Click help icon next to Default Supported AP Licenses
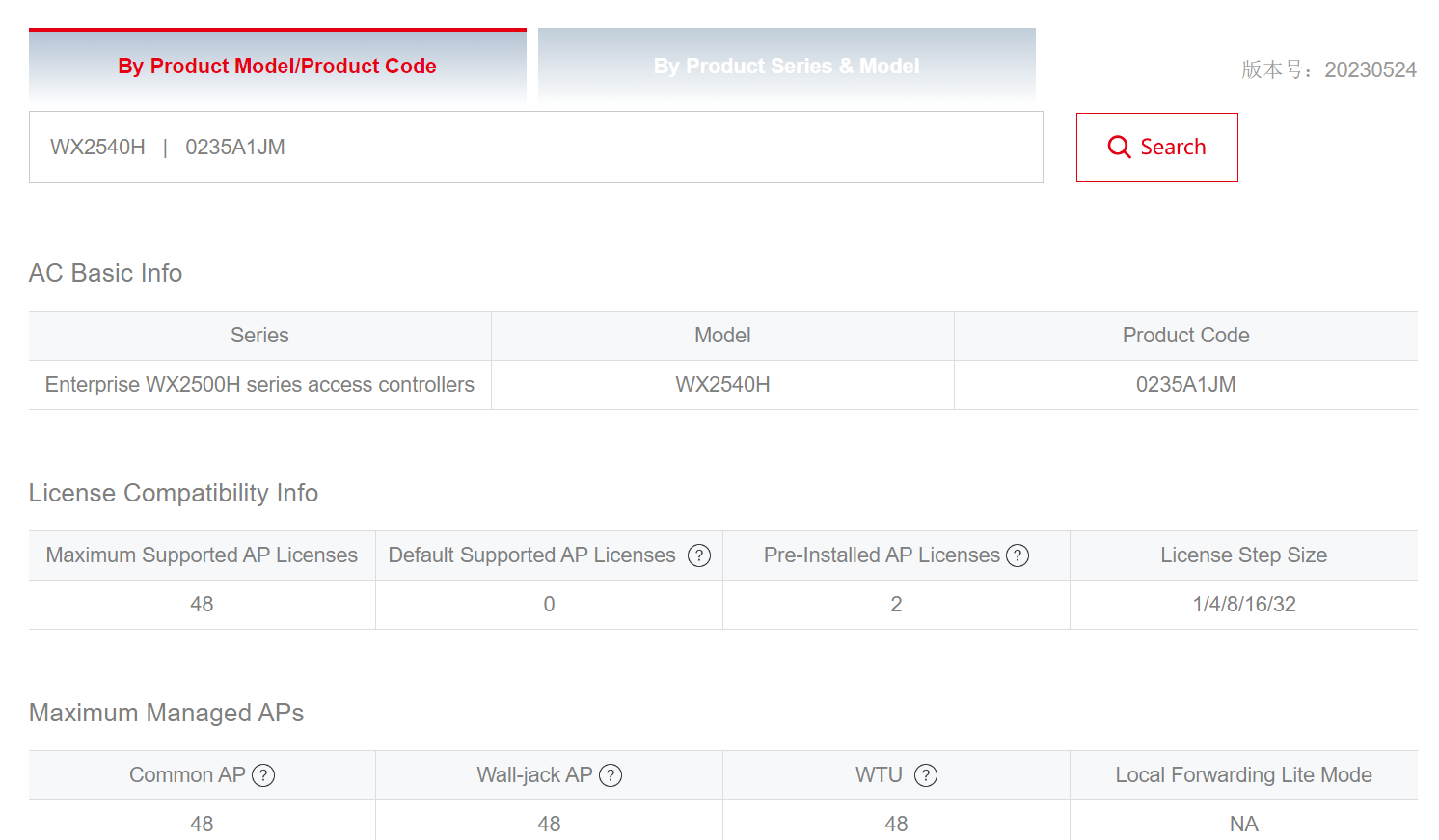 point(699,555)
